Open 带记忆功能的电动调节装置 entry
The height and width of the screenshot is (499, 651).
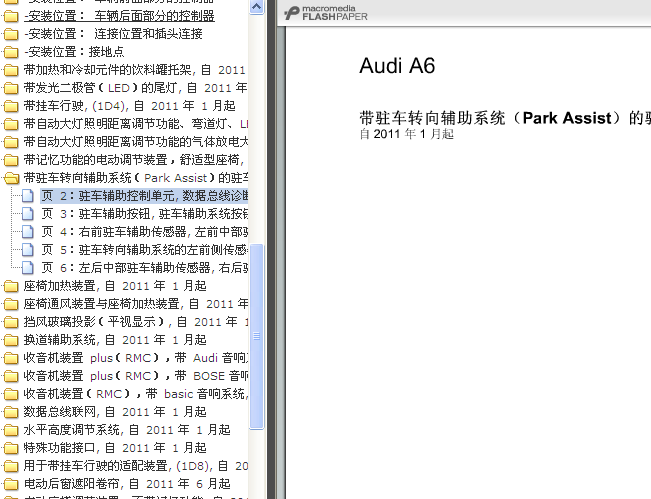coord(134,160)
